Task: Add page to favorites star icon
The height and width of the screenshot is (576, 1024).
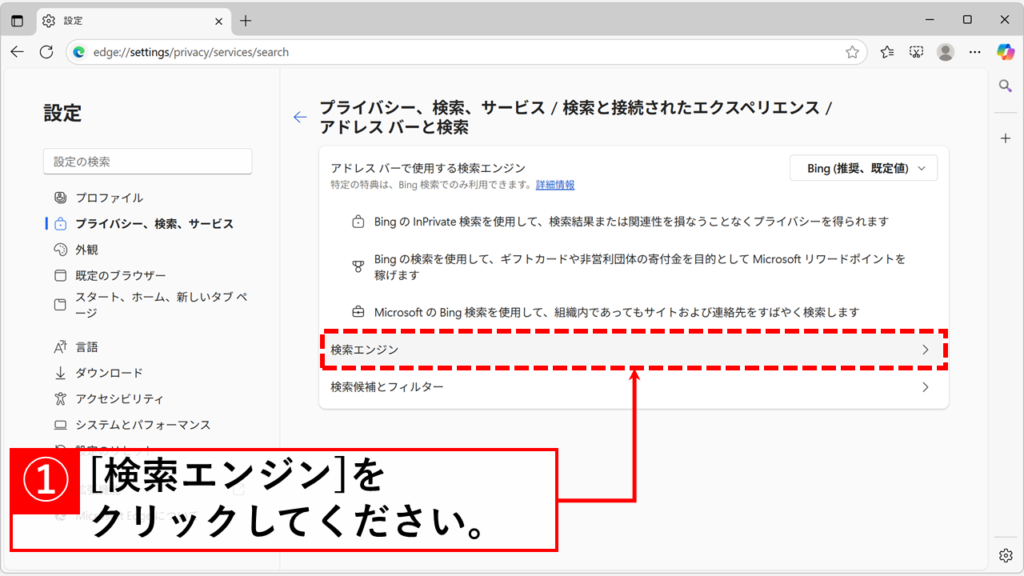Action: coord(852,52)
